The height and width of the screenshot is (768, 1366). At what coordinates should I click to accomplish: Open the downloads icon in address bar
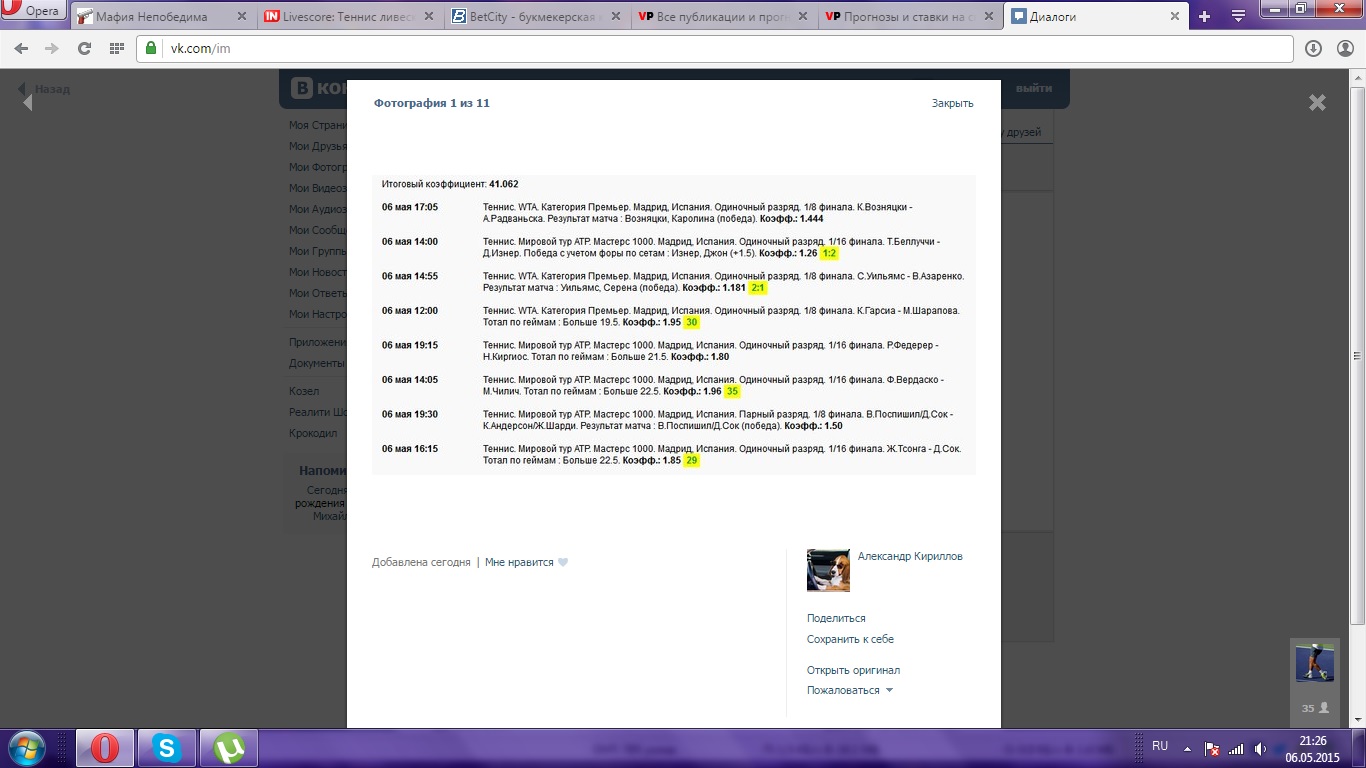pos(1314,49)
